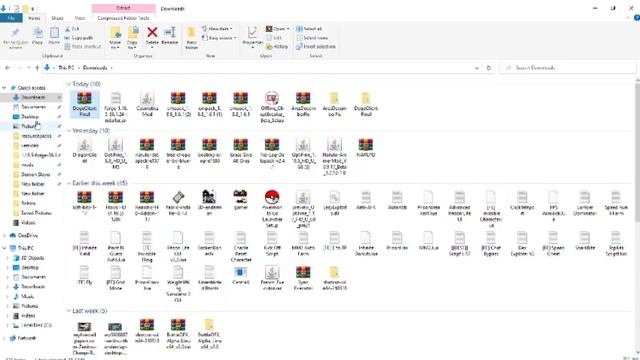This screenshot has width=640, height=360.
Task: Open 3D Objects under This PC
Action: 32,258
